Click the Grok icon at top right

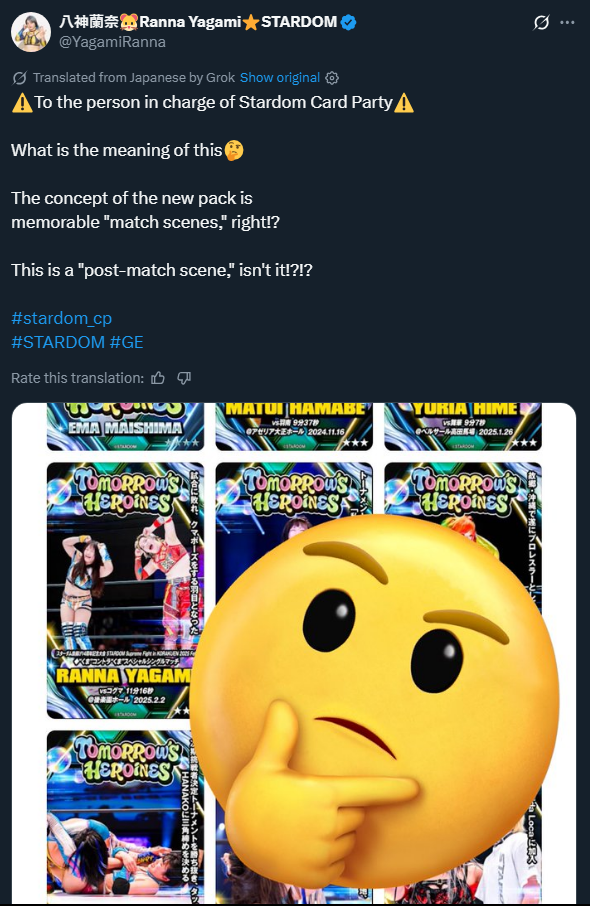pyautogui.click(x=541, y=23)
